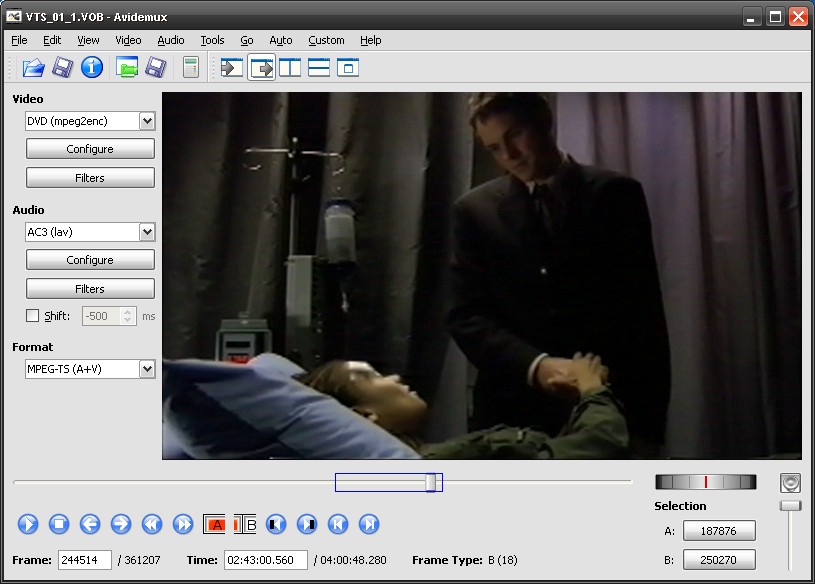Step to next frame arrow
Screen dimensions: 815x584
pyautogui.click(x=121, y=524)
